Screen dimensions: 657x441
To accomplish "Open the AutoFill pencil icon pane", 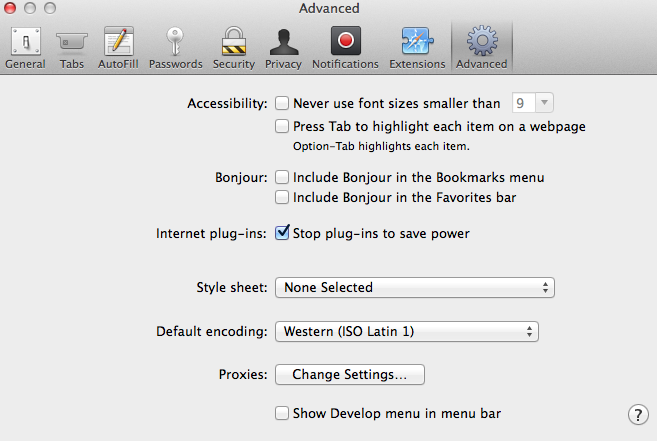I will pyautogui.click(x=118, y=48).
